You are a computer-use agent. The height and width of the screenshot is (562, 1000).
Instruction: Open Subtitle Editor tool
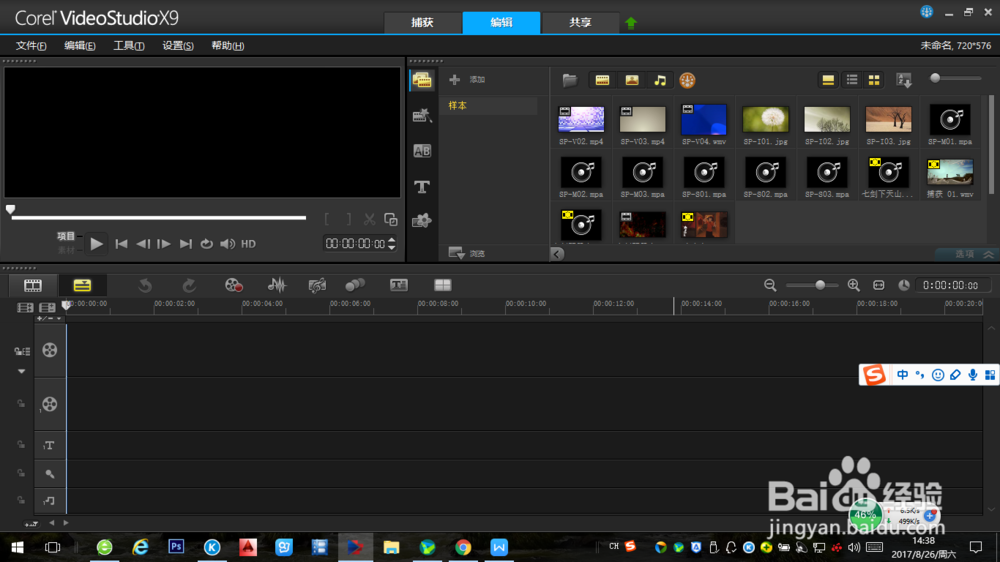(x=399, y=285)
